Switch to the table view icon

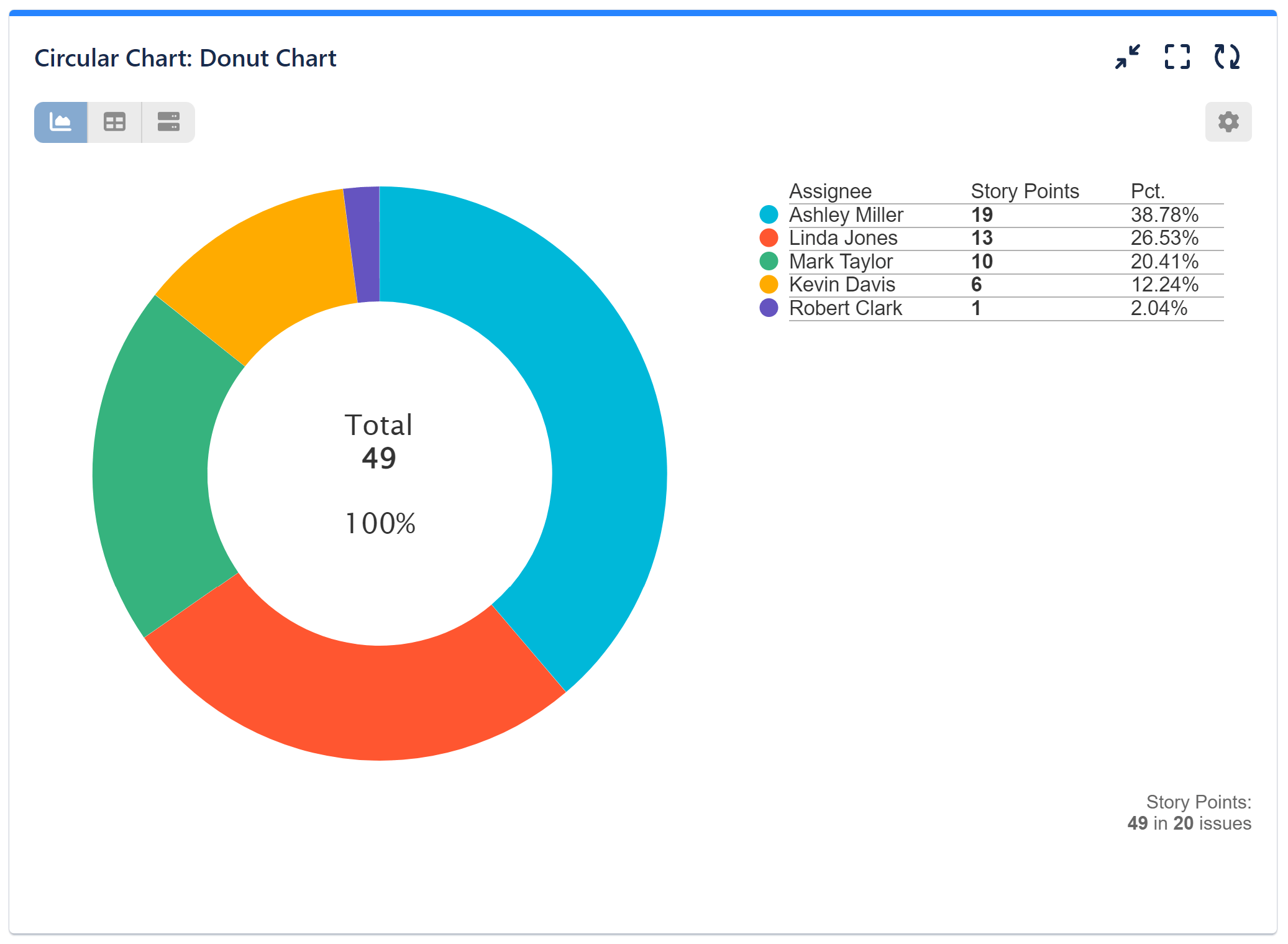(x=114, y=122)
